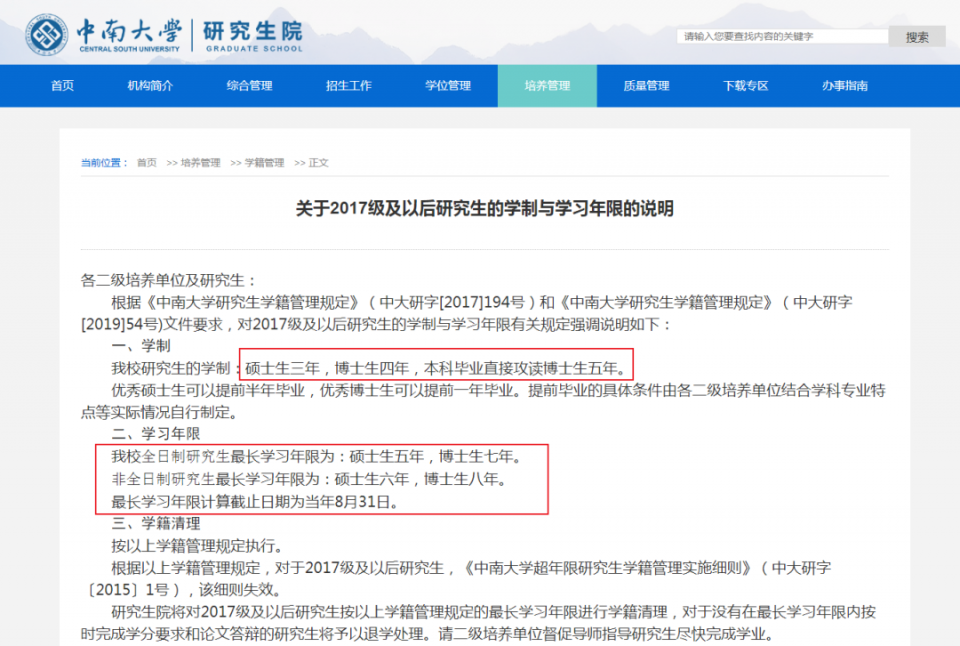The image size is (960, 646).
Task: Focus the keyword search input field
Action: [x=782, y=37]
